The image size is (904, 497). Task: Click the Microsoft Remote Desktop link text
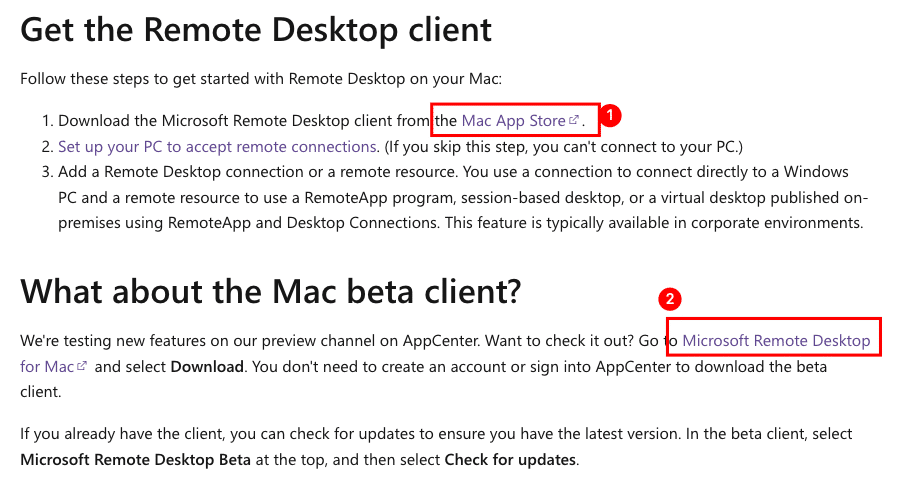(776, 341)
